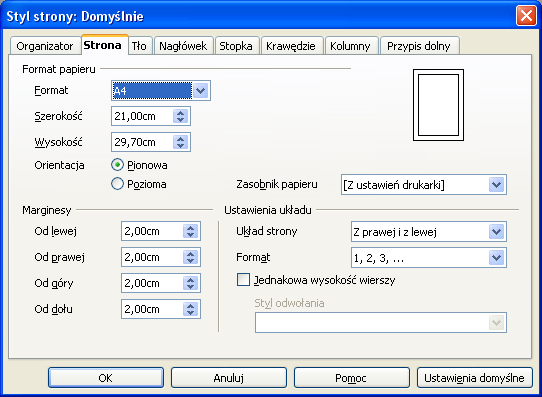
Task: Decrease Od góry margin with down arrow
Action: tap(190, 286)
